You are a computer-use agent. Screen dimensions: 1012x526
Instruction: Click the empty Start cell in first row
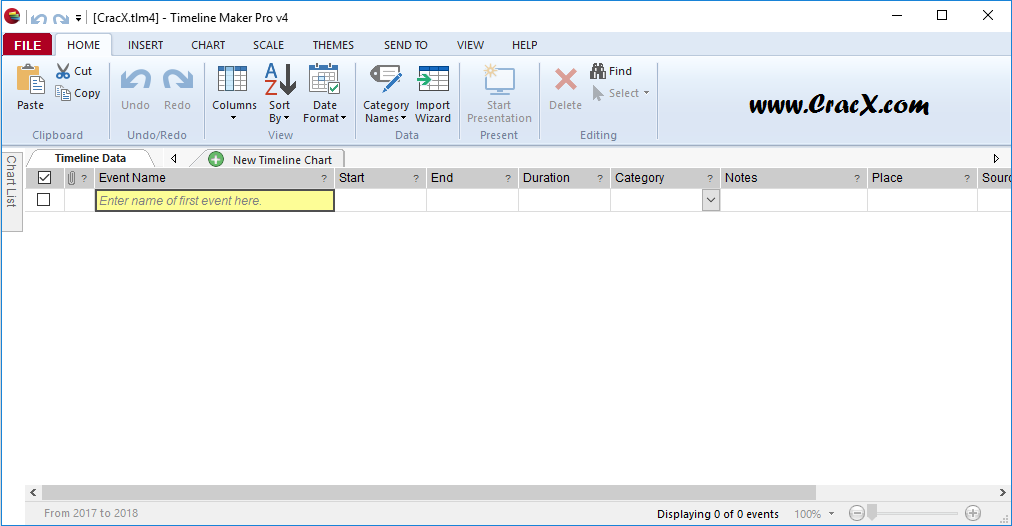click(x=381, y=200)
